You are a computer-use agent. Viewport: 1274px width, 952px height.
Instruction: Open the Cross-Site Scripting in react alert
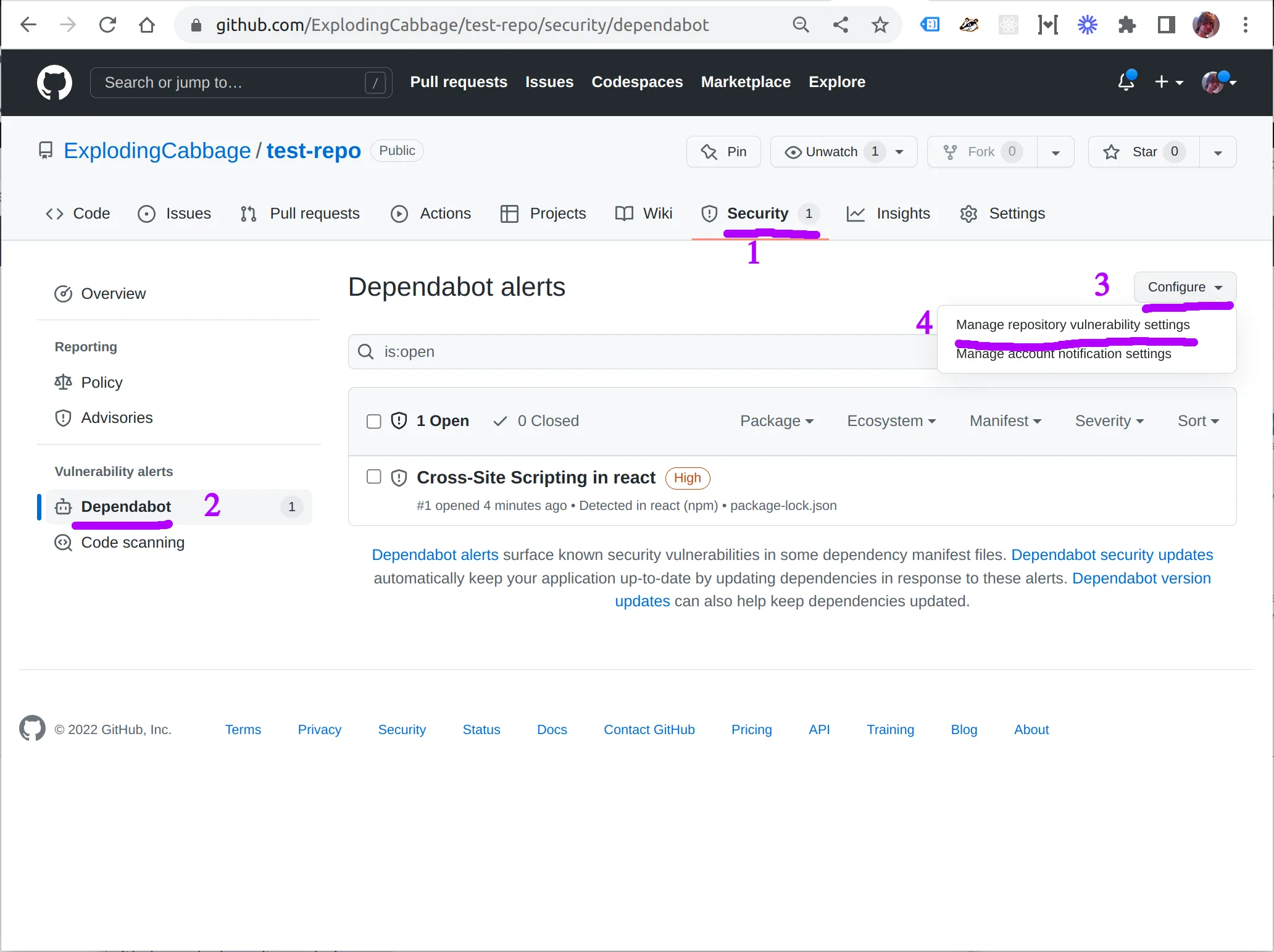(535, 477)
